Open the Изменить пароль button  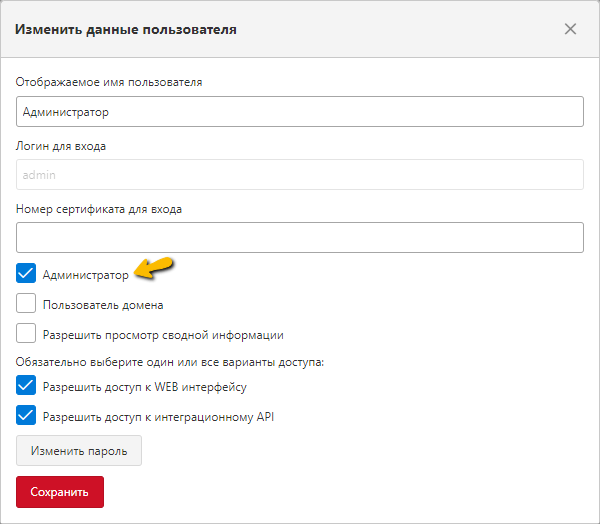[x=79, y=451]
